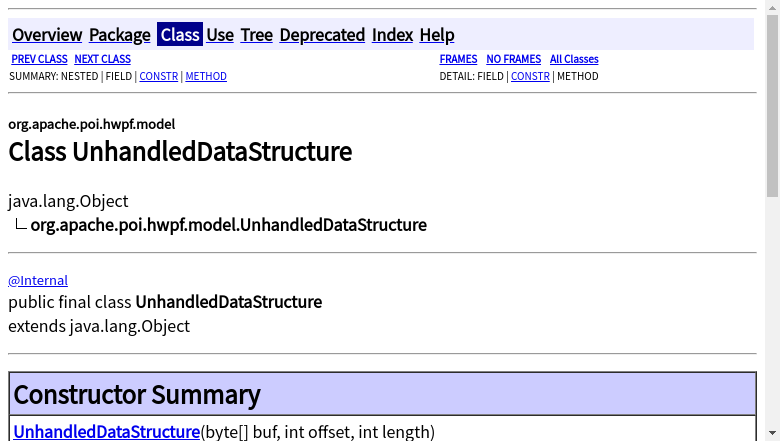The image size is (780, 441).
Task: Open the Help page
Action: [x=437, y=35]
